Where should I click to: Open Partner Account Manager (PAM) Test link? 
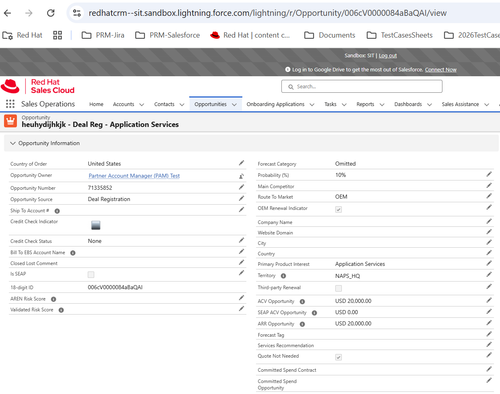click(x=134, y=176)
